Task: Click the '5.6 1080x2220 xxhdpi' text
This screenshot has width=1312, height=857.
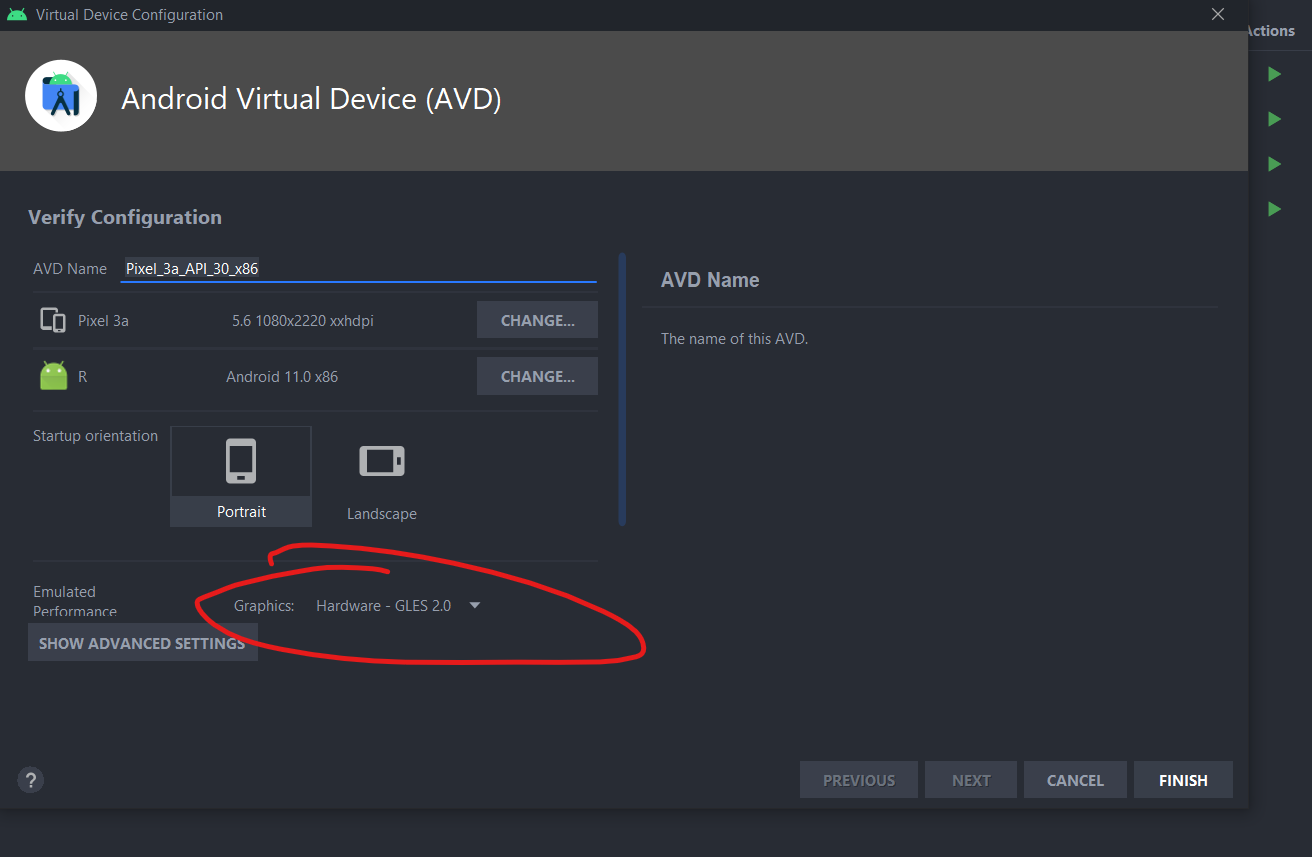Action: pyautogui.click(x=303, y=321)
